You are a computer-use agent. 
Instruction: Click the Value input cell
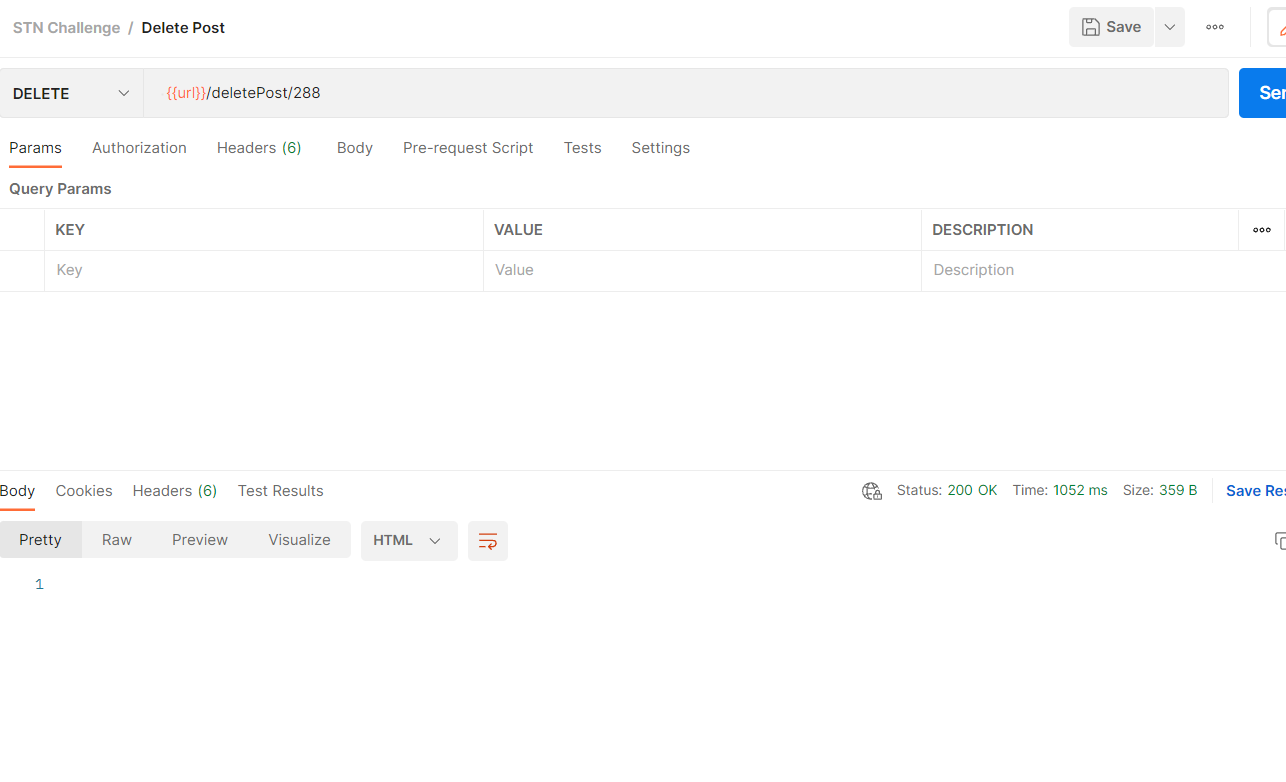[702, 270]
